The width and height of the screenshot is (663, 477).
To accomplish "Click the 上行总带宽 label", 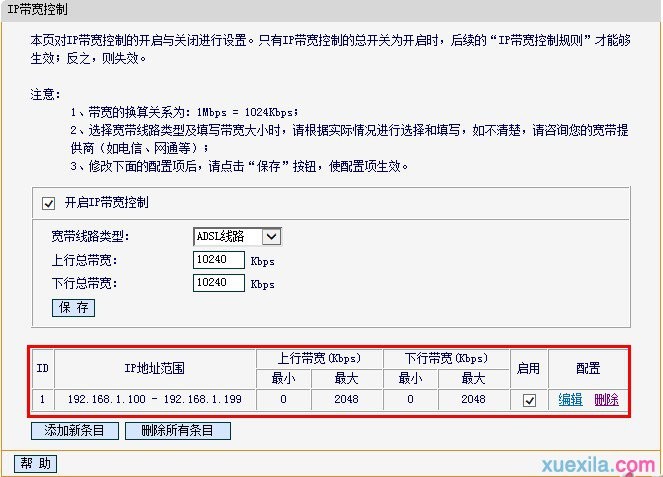I will (x=84, y=260).
